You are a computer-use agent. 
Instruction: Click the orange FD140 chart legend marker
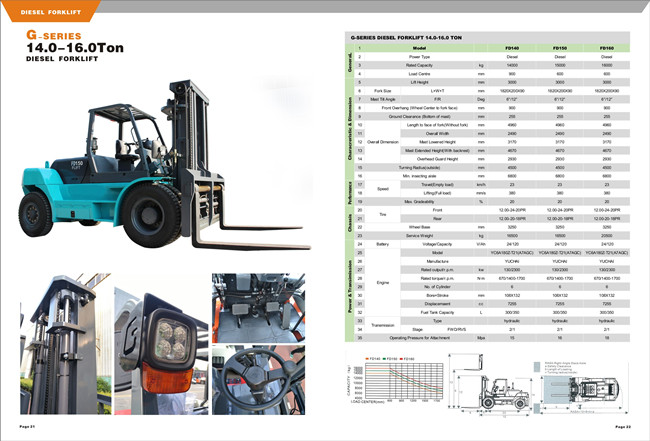tap(367, 359)
